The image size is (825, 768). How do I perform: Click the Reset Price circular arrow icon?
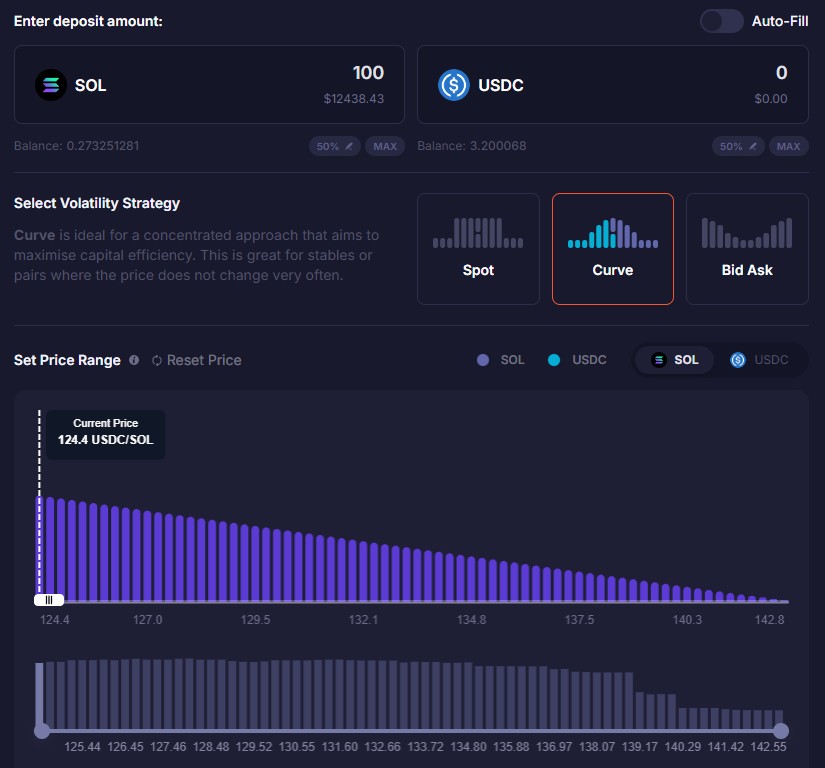tap(157, 360)
